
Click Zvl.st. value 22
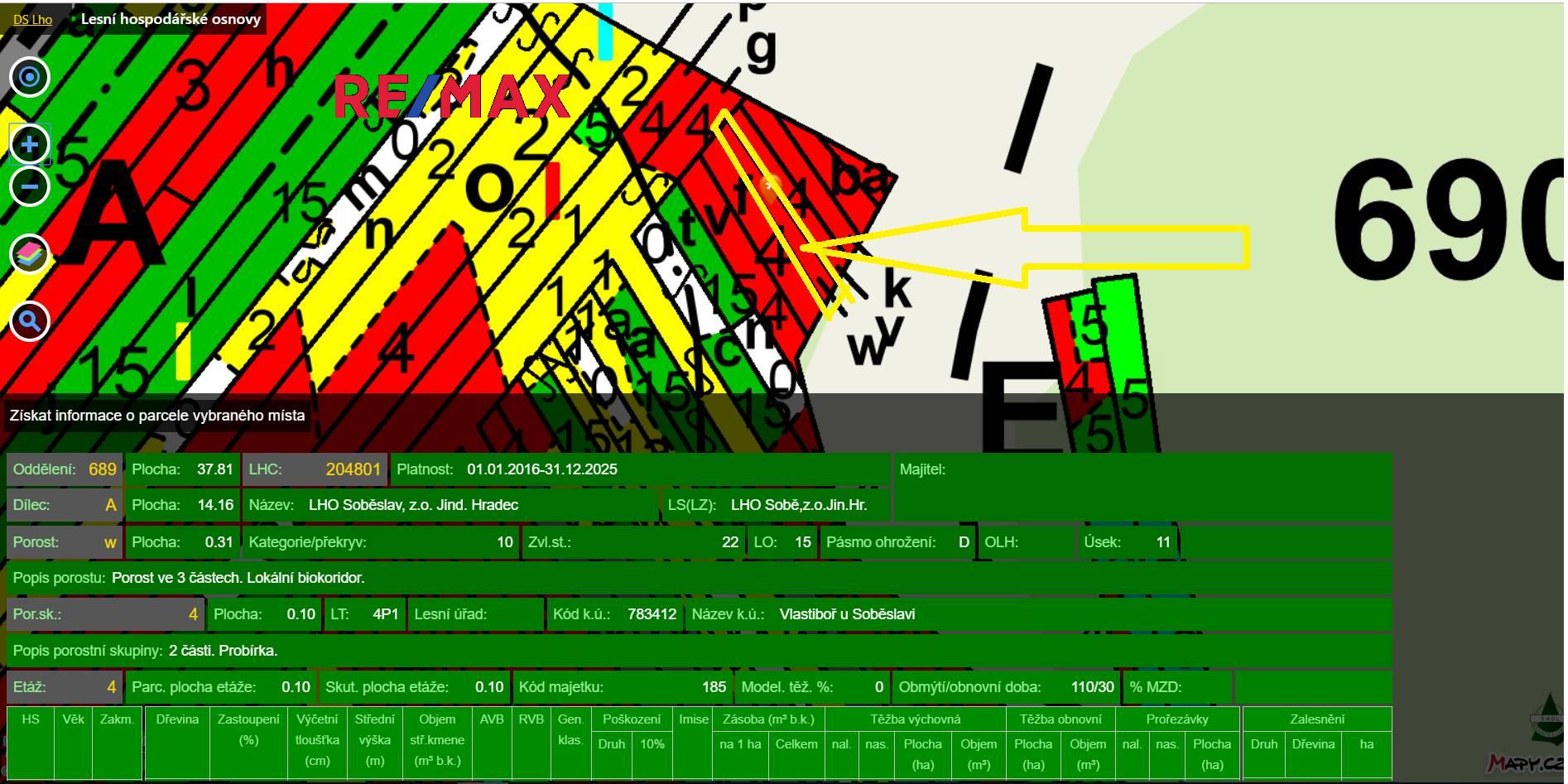730,542
